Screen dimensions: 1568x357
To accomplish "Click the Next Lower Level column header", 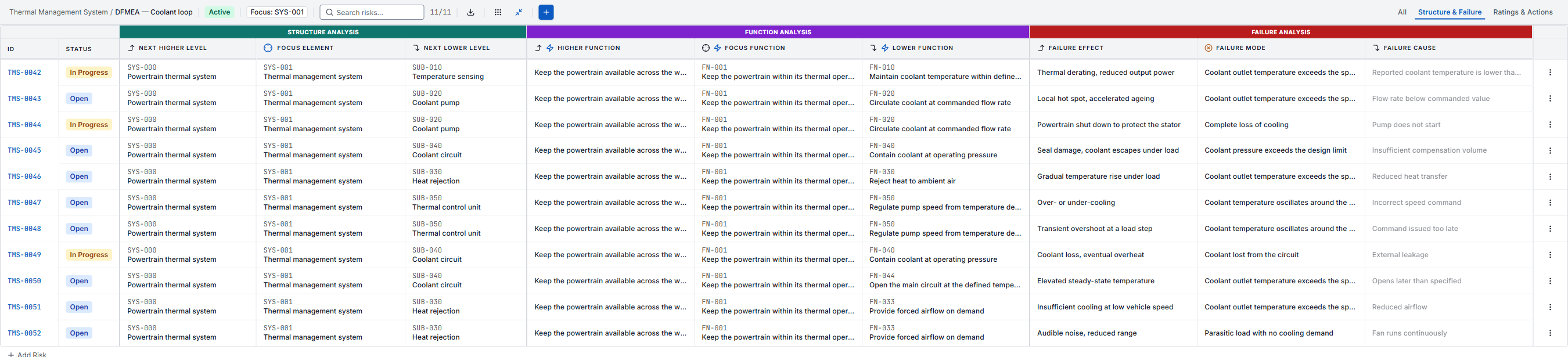I will [466, 48].
